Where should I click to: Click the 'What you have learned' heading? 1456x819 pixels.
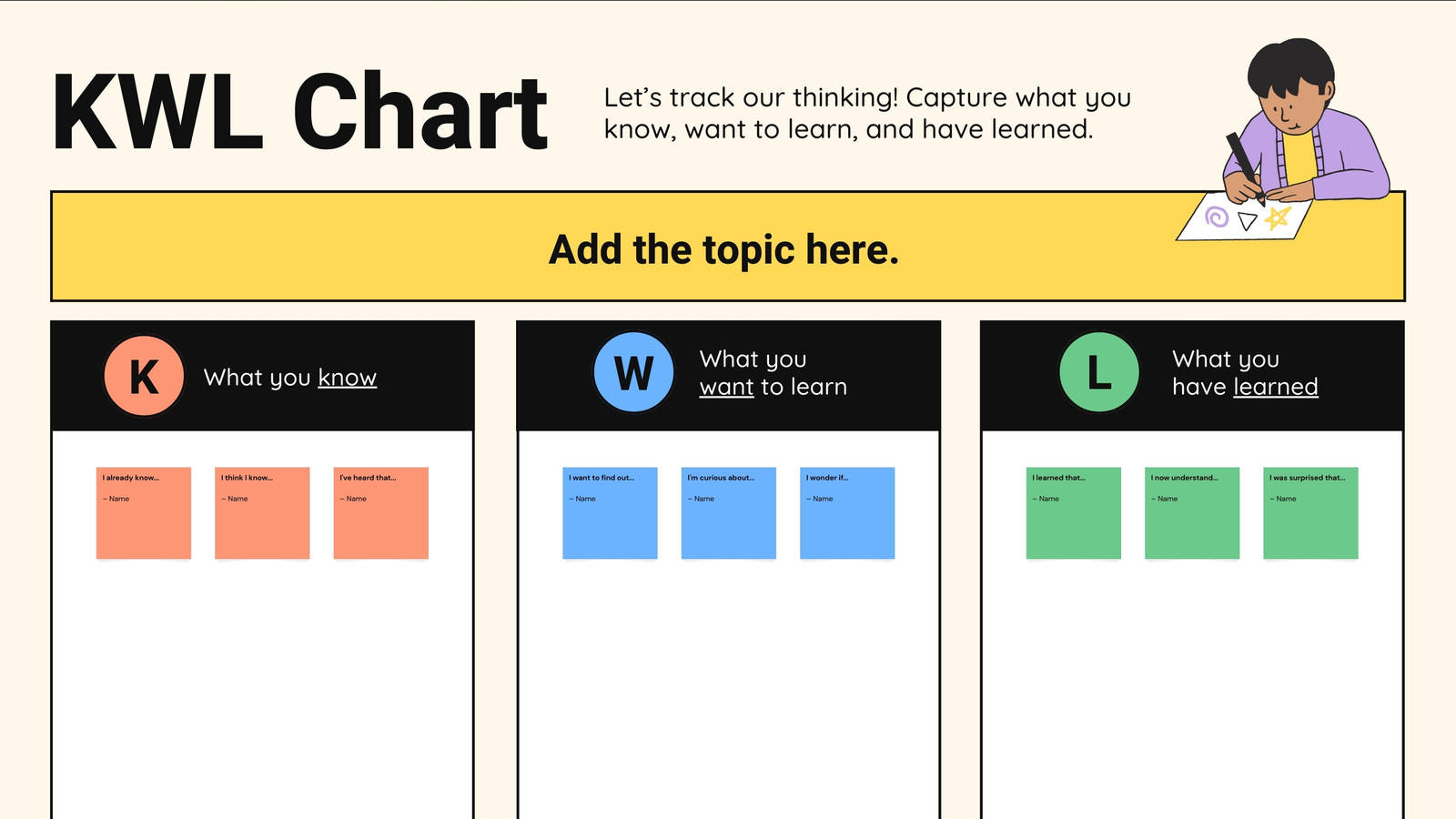pos(1245,372)
